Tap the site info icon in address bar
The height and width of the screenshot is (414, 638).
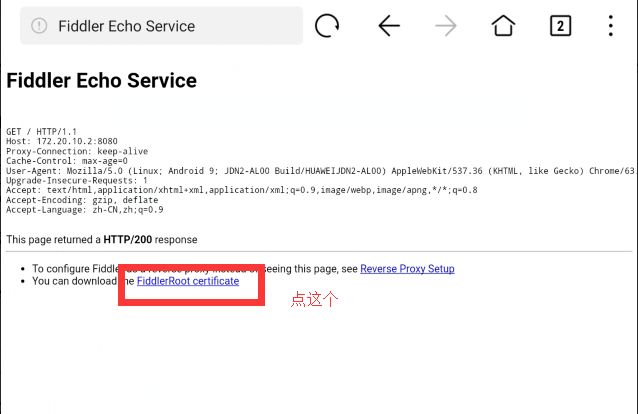[39, 26]
